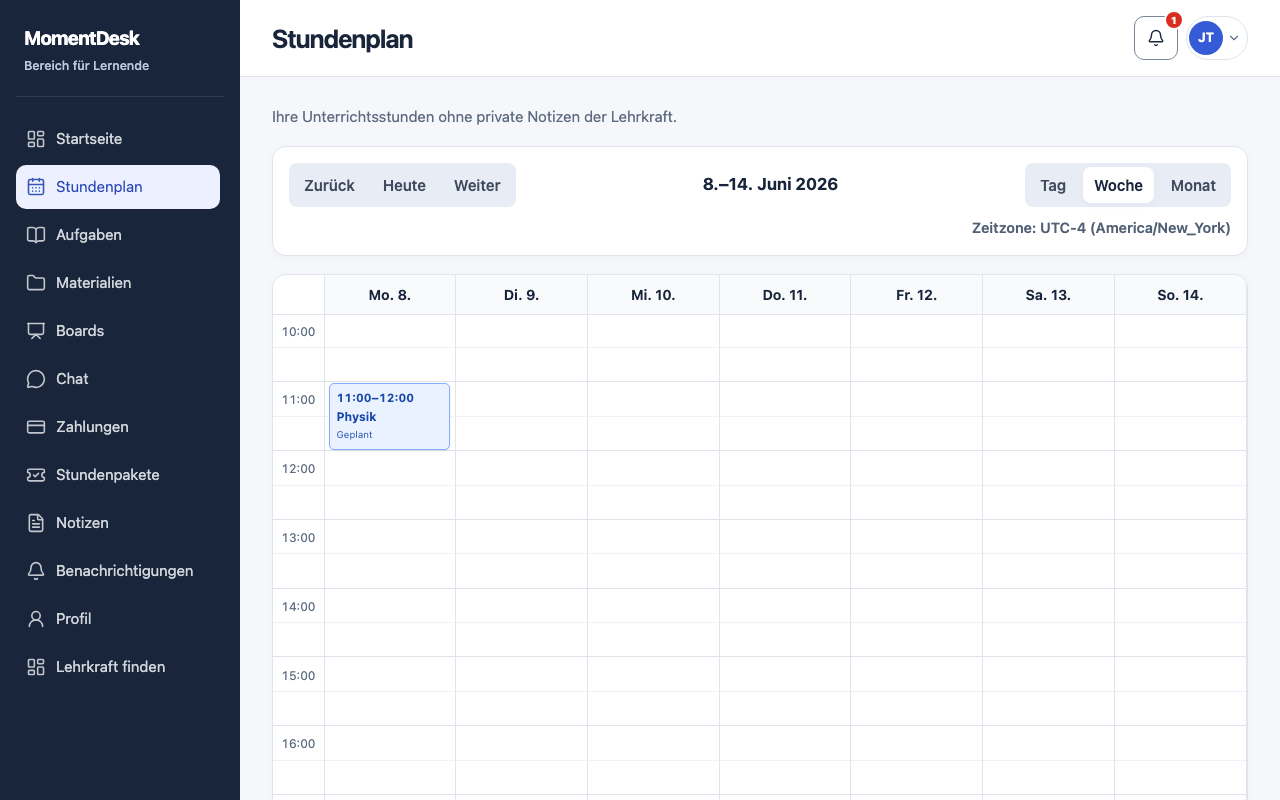Click the Benachrichtigungen bell icon in sidebar
Screen dimensions: 1280x800
pos(36,571)
